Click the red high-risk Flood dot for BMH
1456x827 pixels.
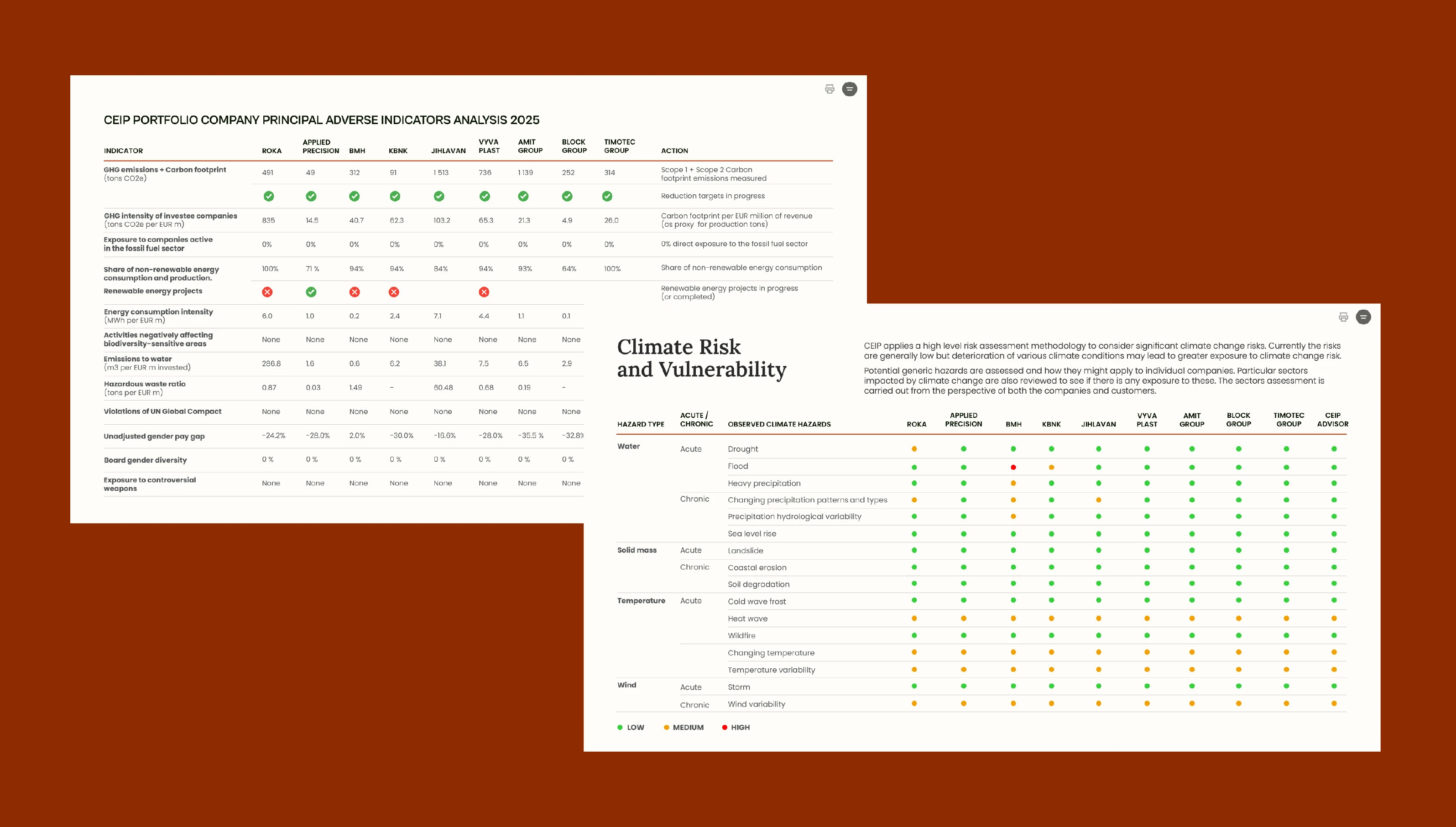pos(1013,468)
